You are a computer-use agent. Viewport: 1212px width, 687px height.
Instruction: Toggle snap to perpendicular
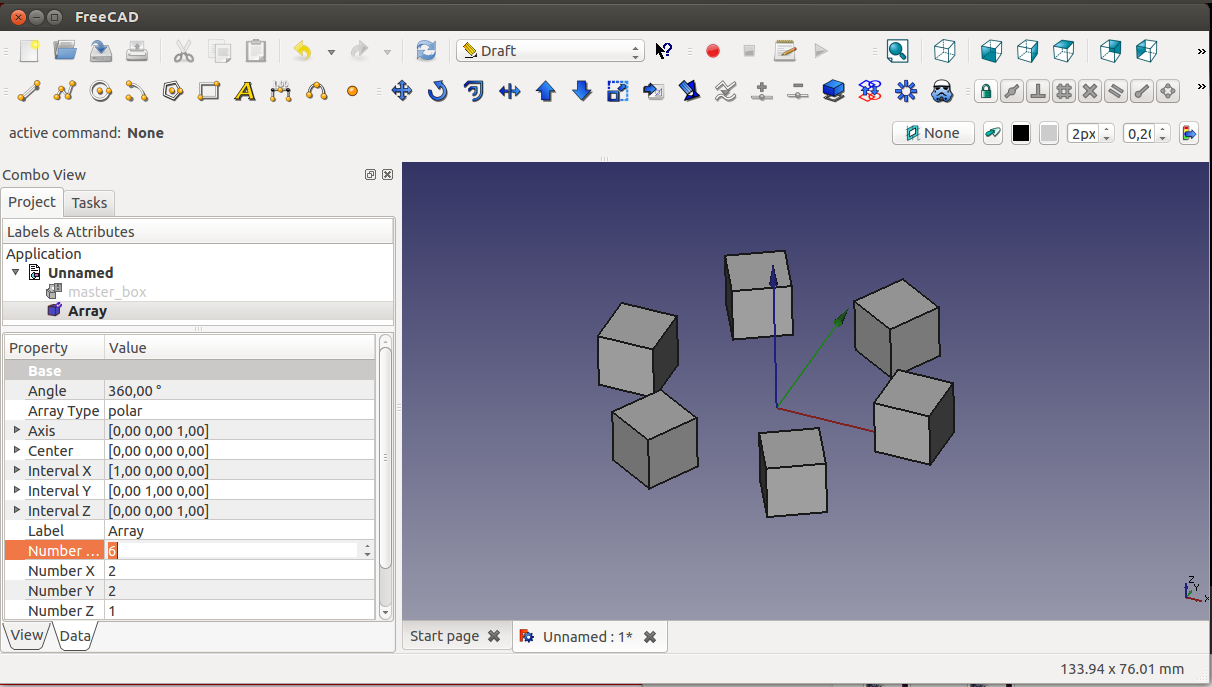(1038, 92)
